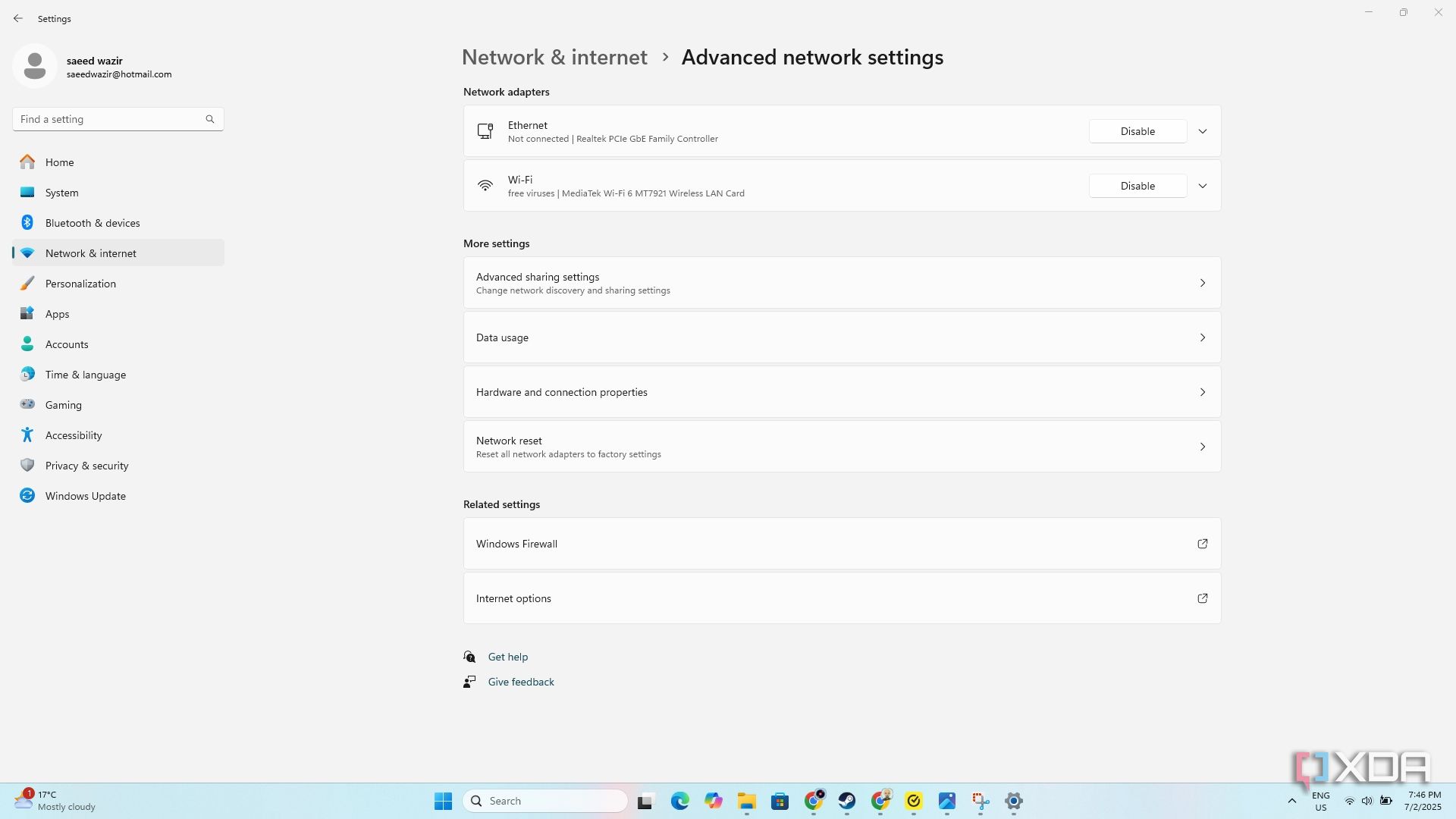
Task: Open Copilot from the taskbar
Action: click(x=713, y=801)
